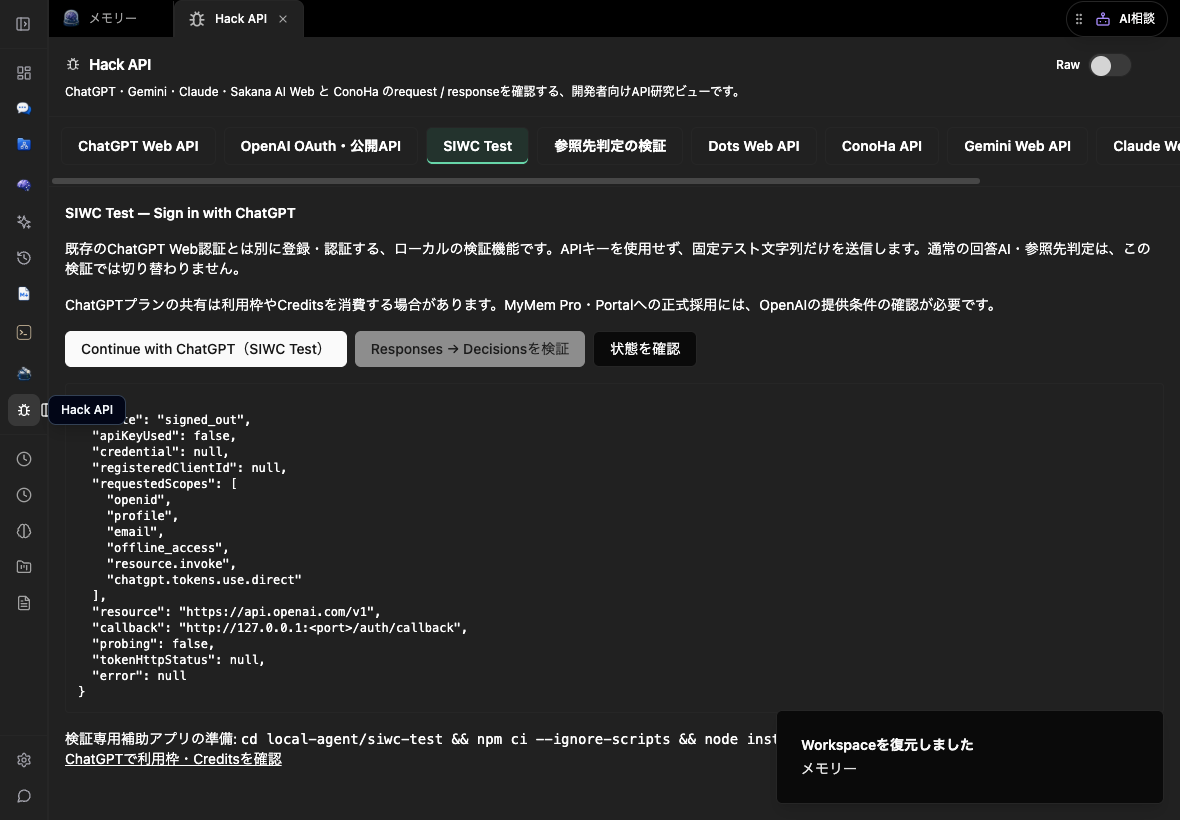Select the Hack API bug icon in sidebar

tap(23, 410)
